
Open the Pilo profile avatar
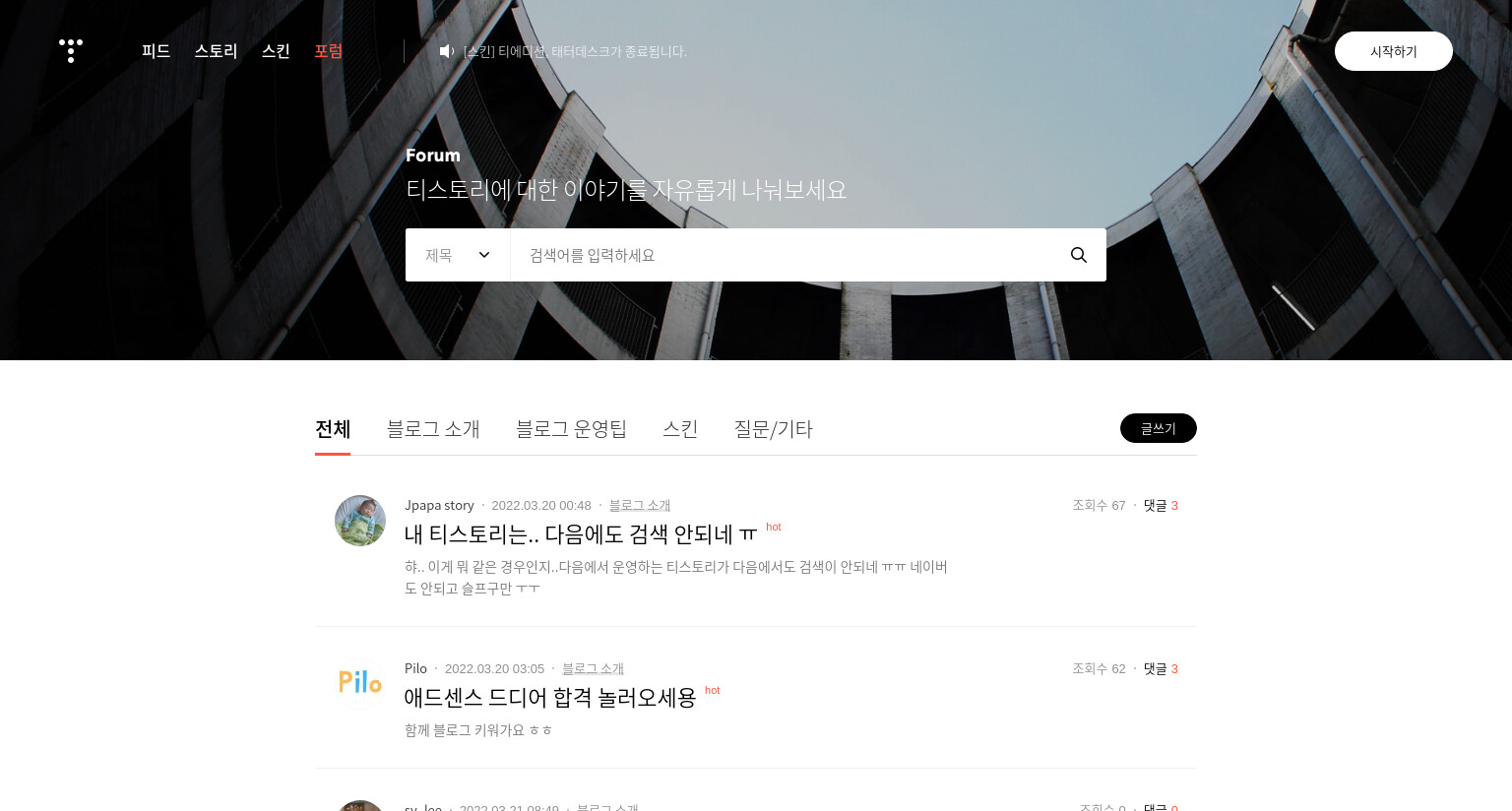click(360, 684)
